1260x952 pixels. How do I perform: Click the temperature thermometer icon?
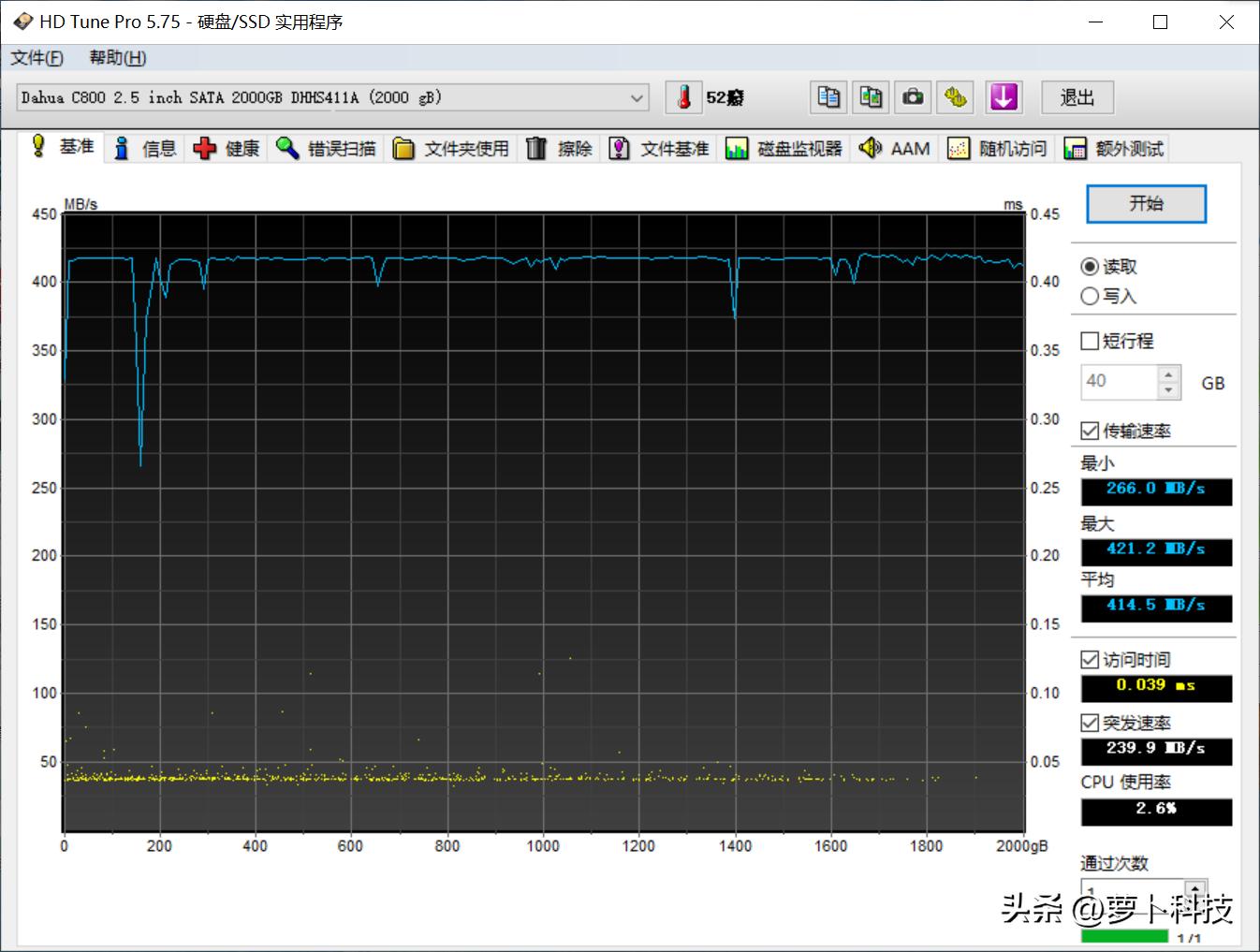tap(684, 96)
